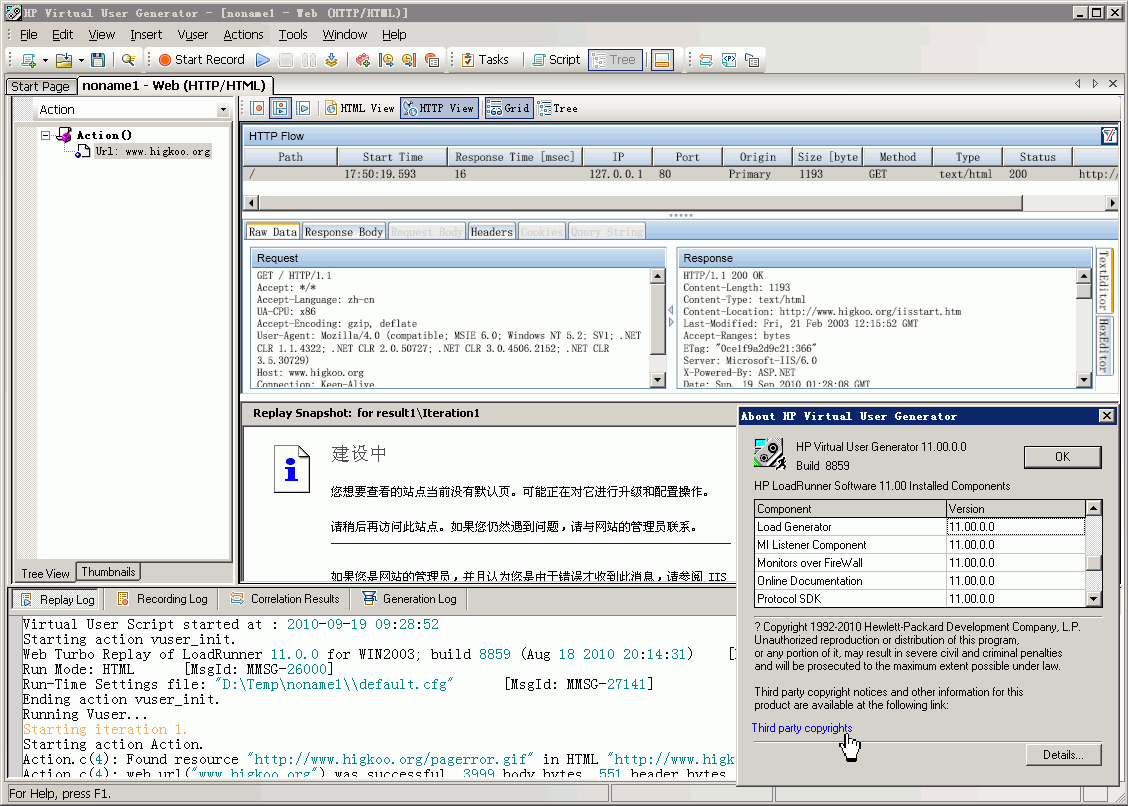Open the Correlation Results tab
Viewport: 1128px width, 806px height.
(286, 599)
